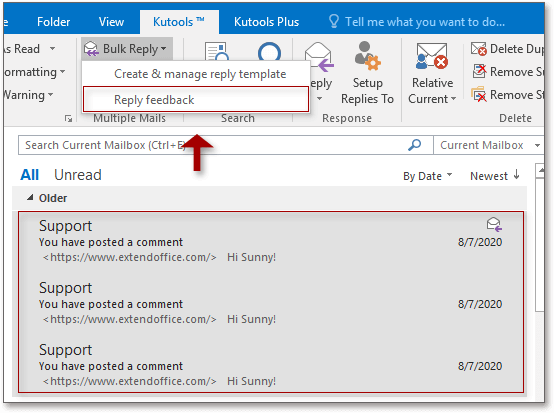Click the first Remove envelope icon

[x=479, y=71]
